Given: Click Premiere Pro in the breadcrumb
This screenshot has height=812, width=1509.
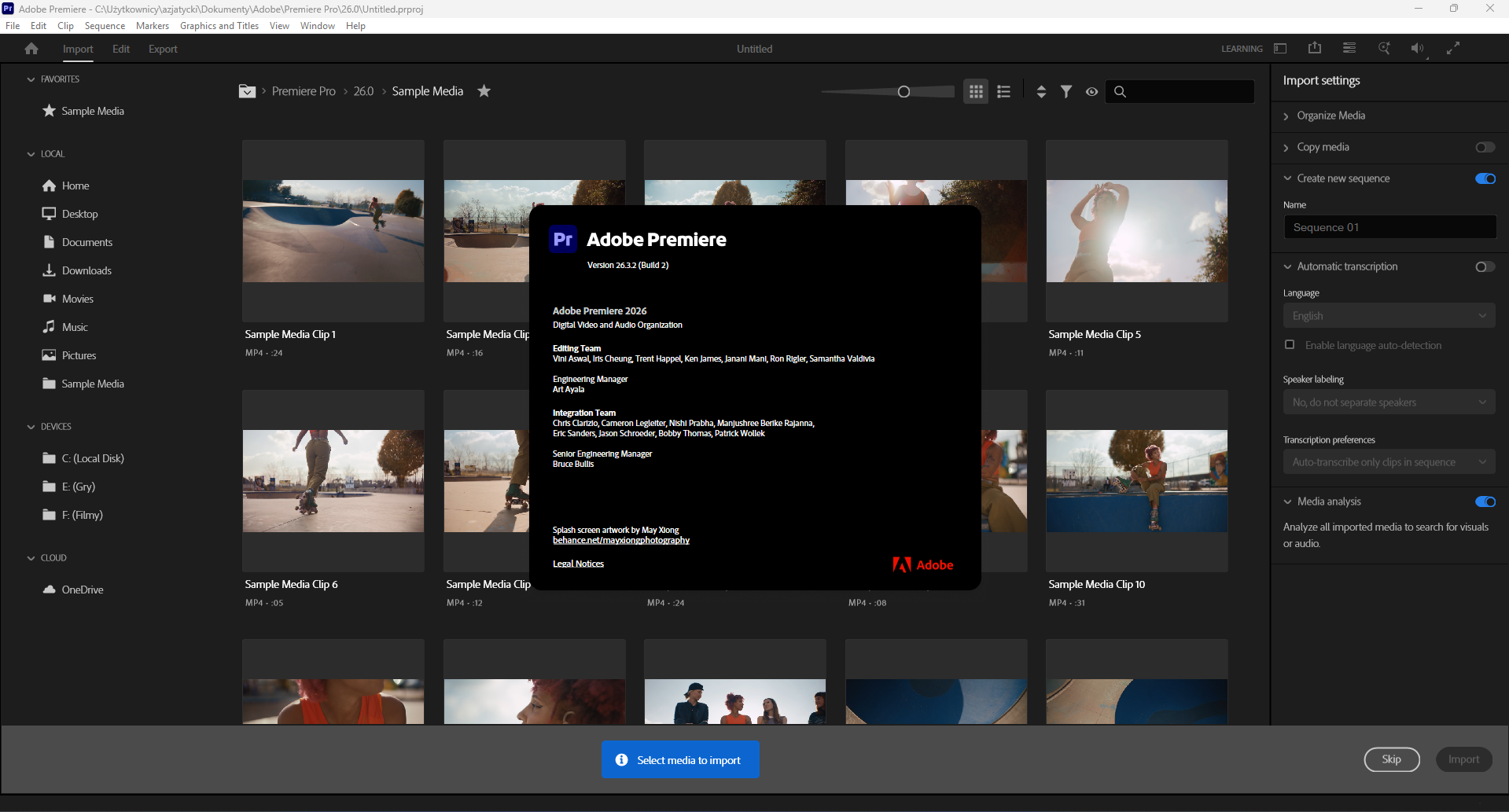Looking at the screenshot, I should click(x=304, y=91).
